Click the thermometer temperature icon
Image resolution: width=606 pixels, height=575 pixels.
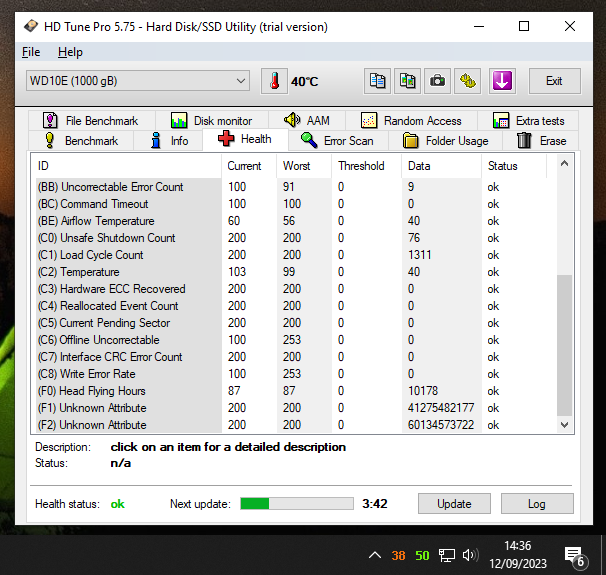click(x=274, y=81)
